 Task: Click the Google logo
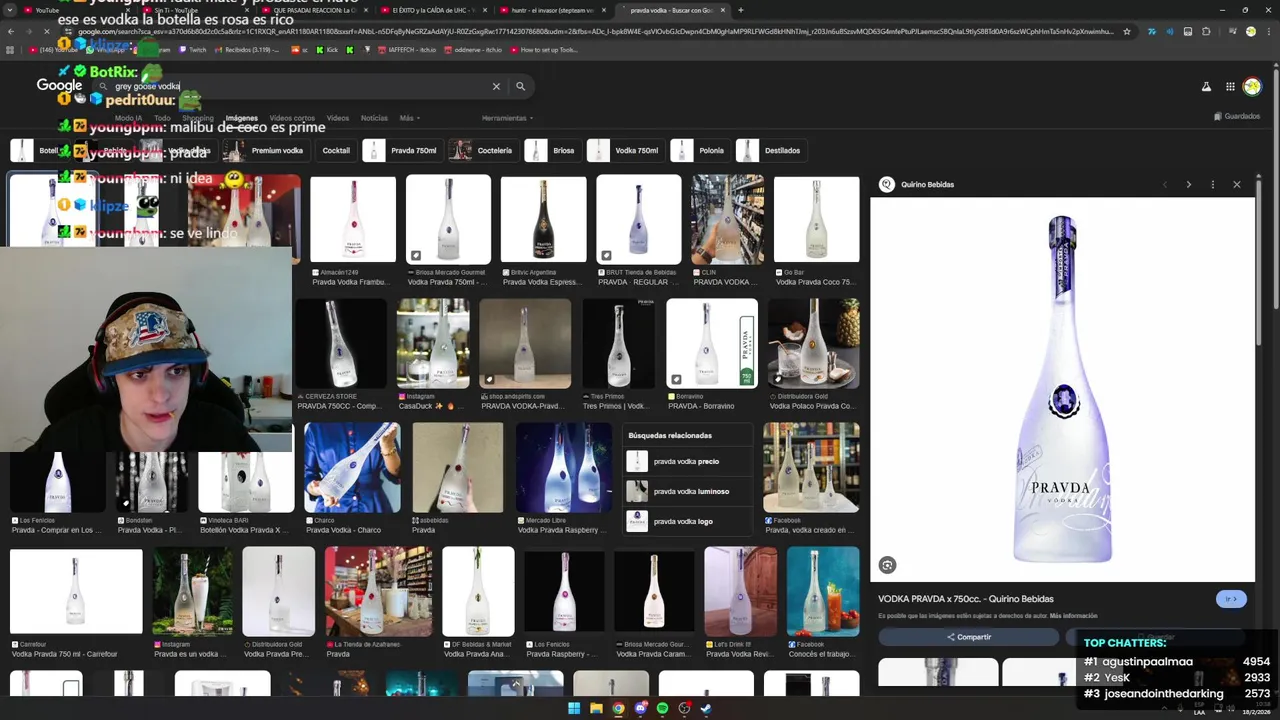(x=59, y=86)
